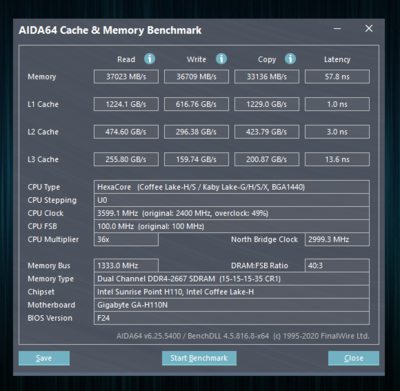Click the Copy column header text
Viewport: 400px width, 391px height.
(267, 59)
